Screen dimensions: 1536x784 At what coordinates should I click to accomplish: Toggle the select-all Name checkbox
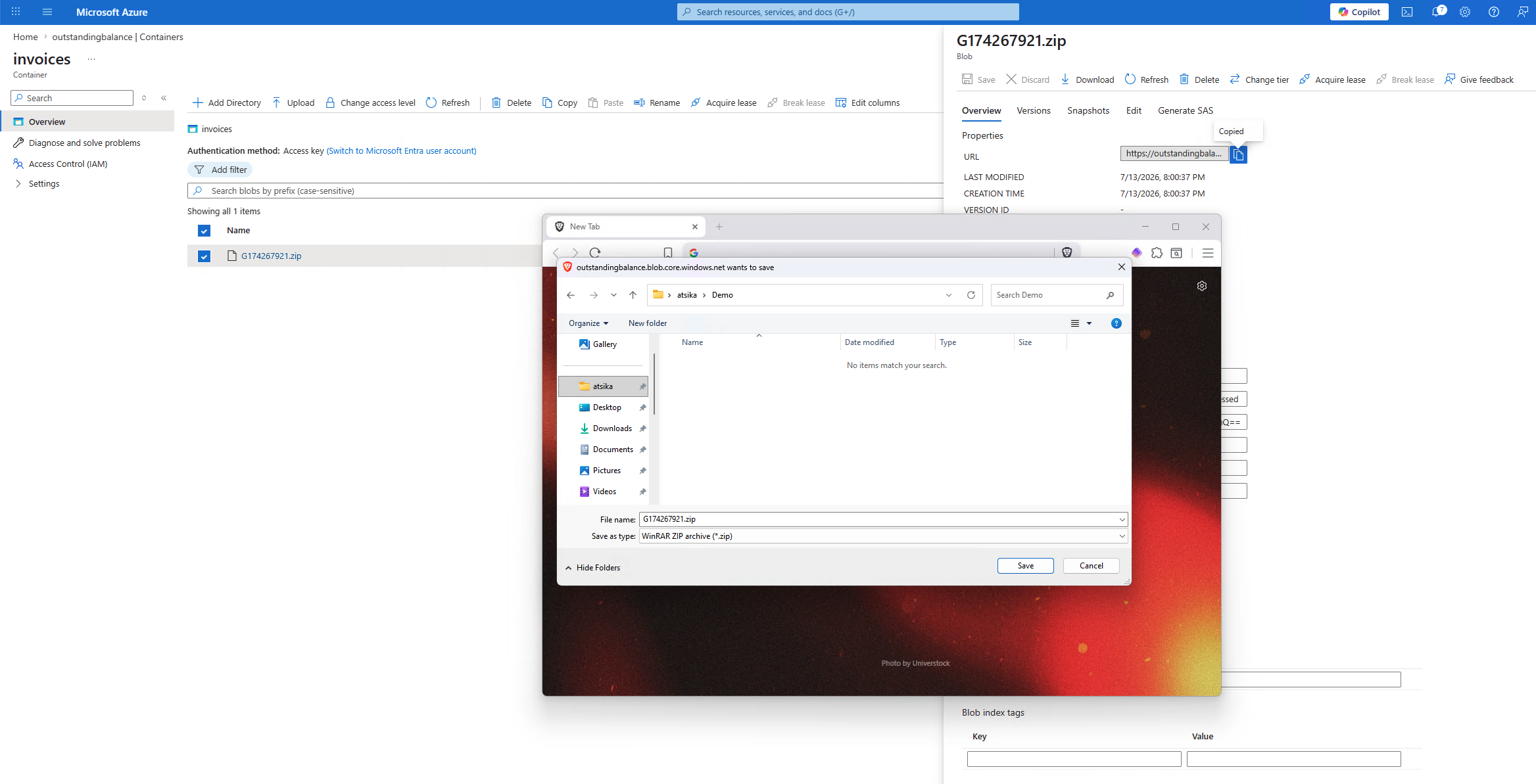point(204,231)
